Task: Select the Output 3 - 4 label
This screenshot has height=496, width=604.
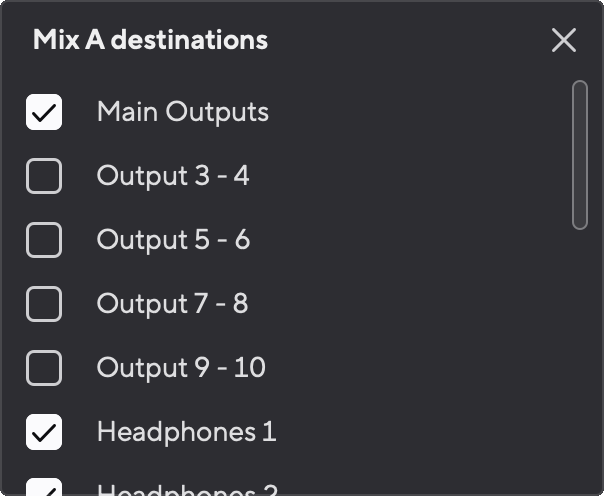Action: (x=173, y=176)
